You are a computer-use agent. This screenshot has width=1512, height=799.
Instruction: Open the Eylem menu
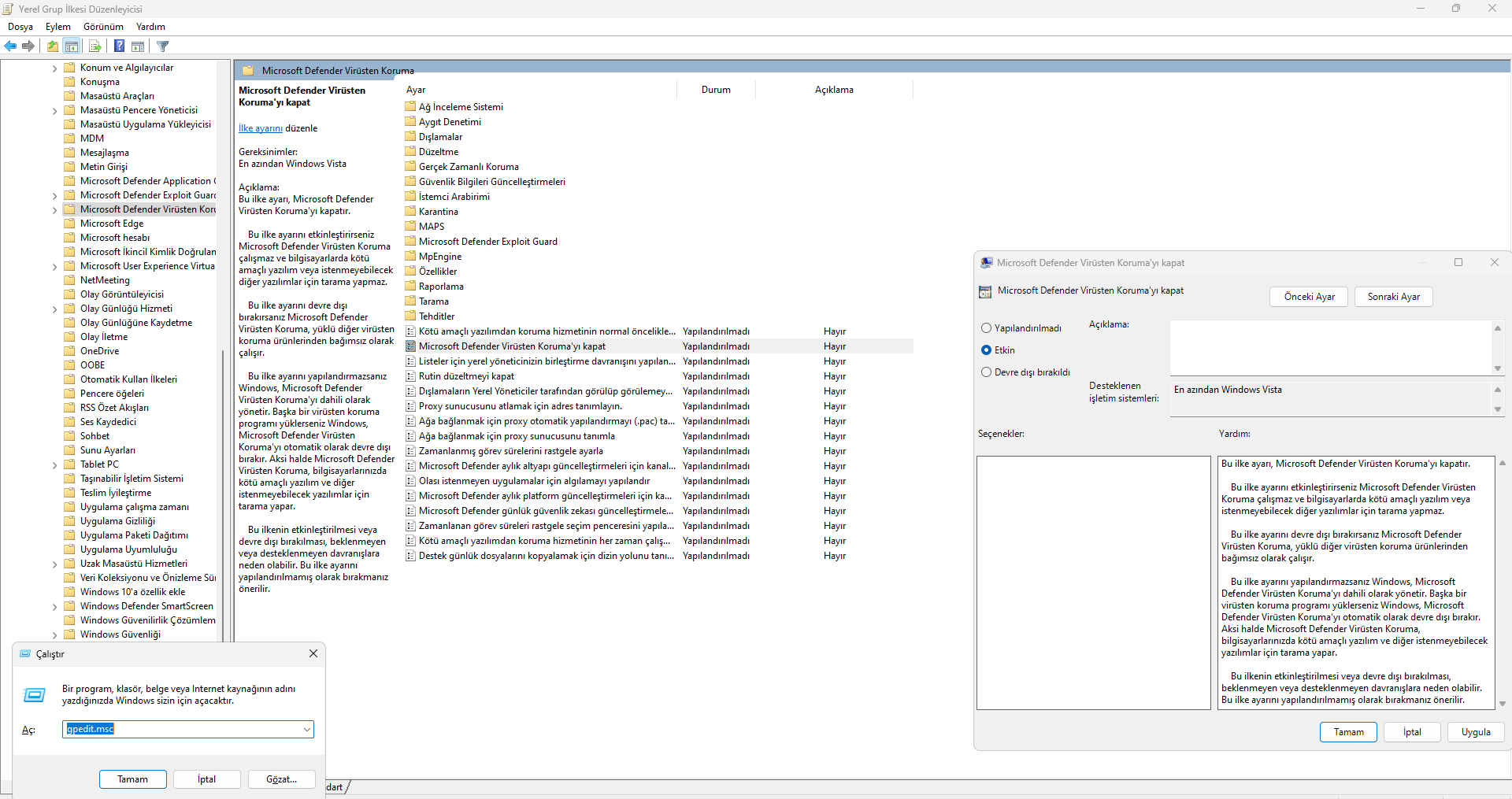click(58, 27)
